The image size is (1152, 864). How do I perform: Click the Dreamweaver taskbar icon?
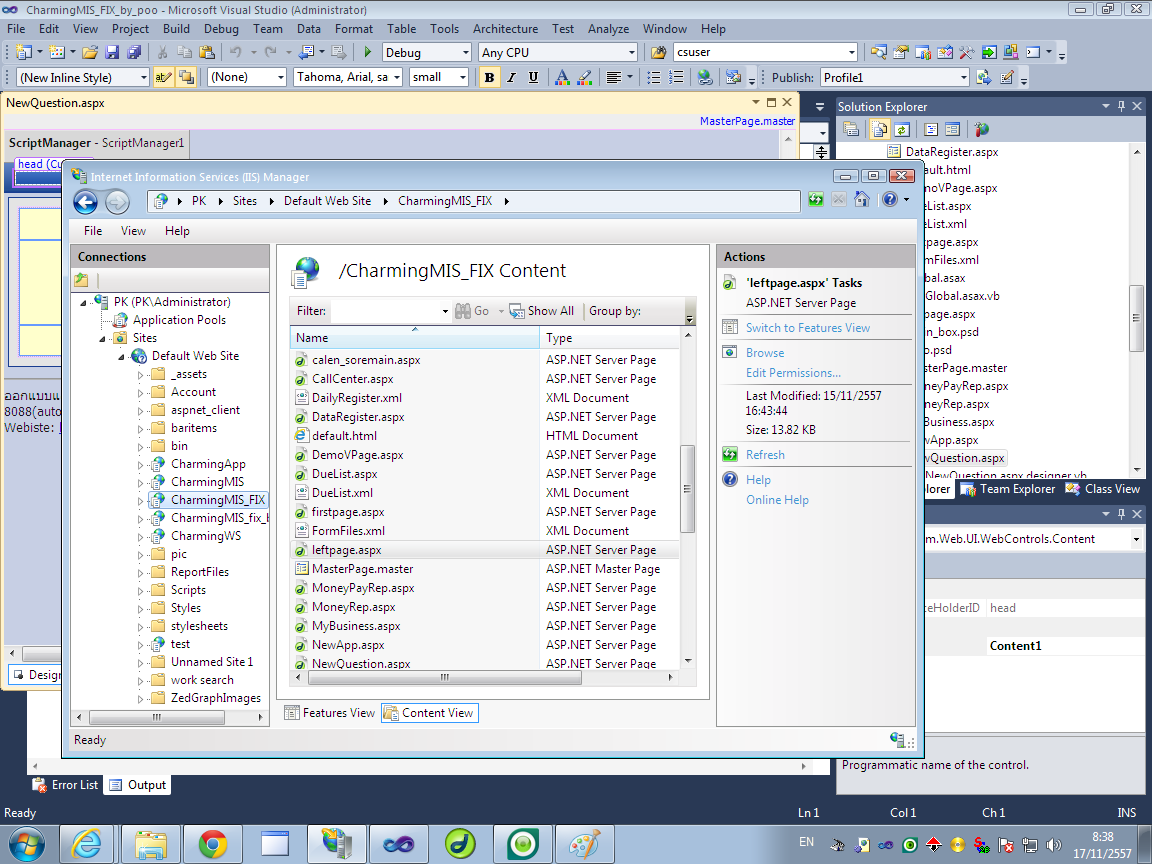[461, 844]
